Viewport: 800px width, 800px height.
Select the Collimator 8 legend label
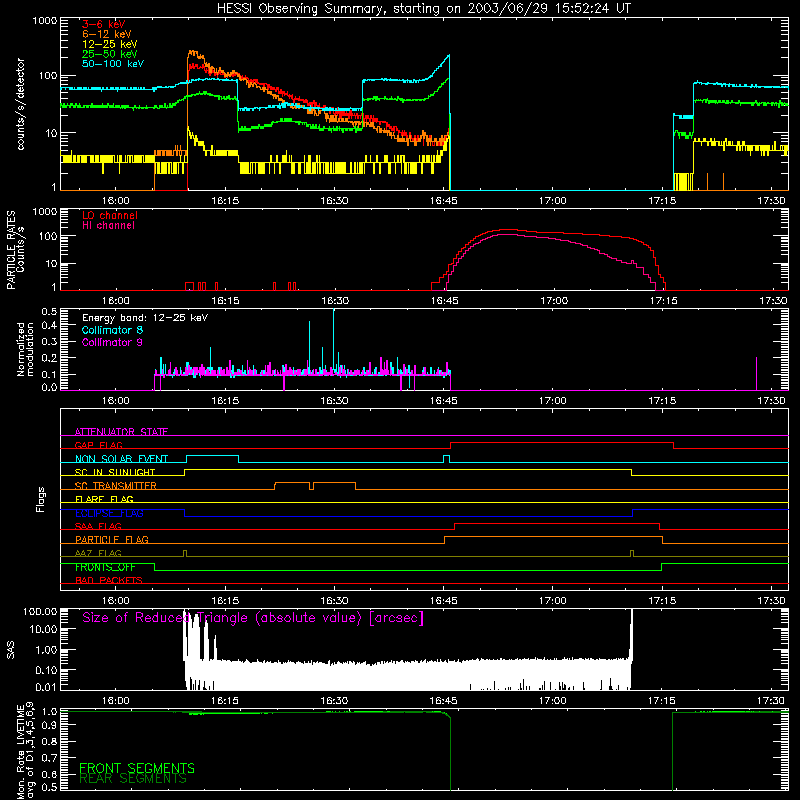click(x=112, y=330)
